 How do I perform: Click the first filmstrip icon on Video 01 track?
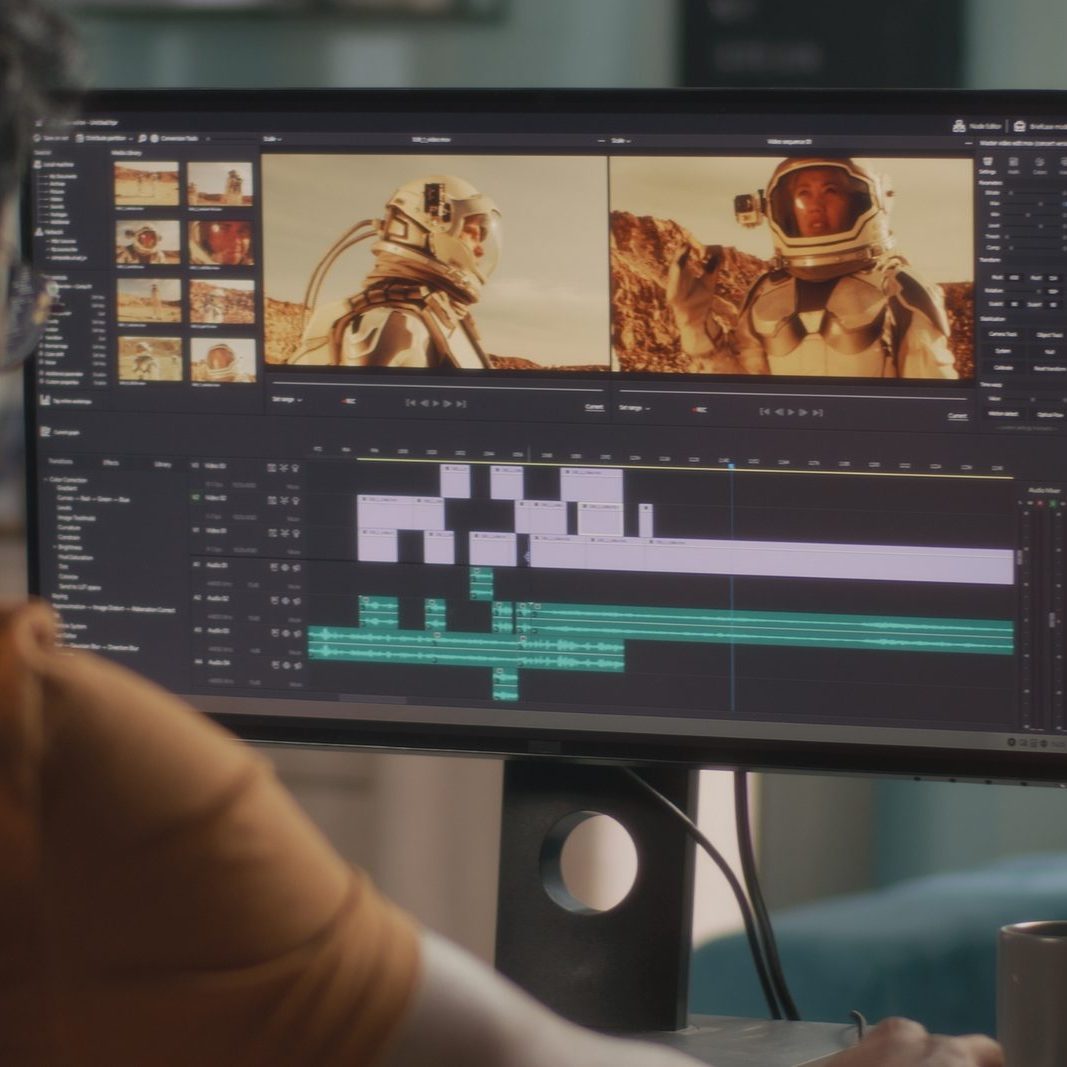tap(272, 533)
